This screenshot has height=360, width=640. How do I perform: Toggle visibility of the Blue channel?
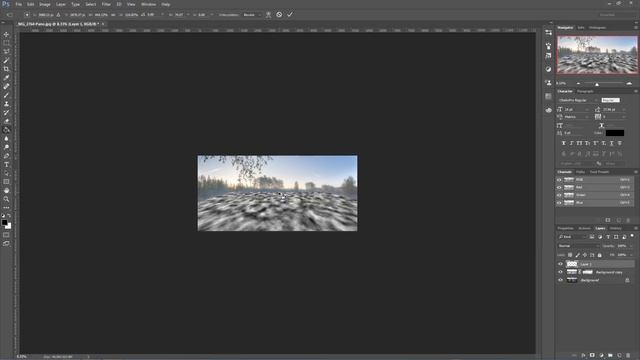tap(559, 202)
